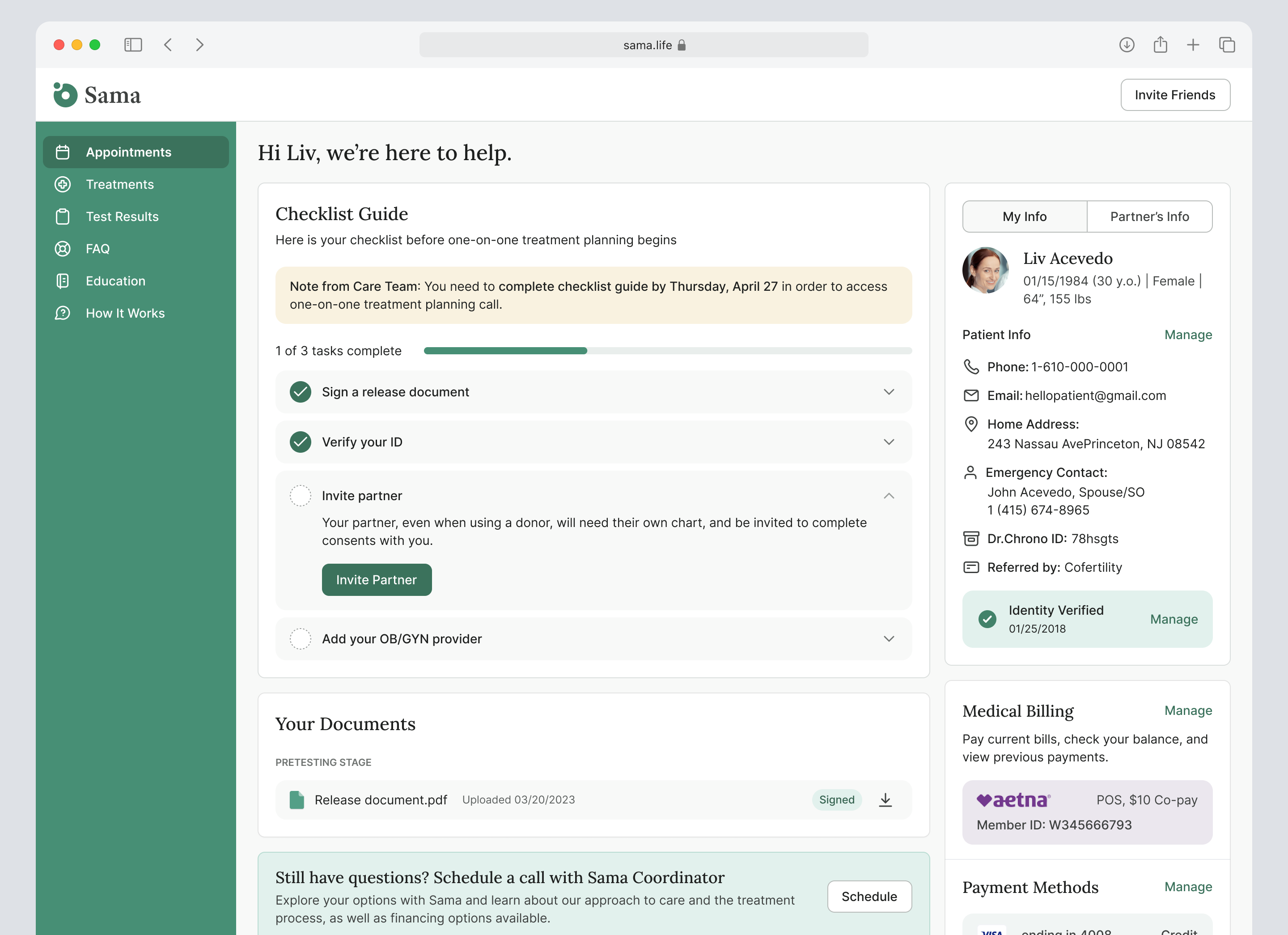Click phone number 1-610-000-0001

coord(1080,367)
